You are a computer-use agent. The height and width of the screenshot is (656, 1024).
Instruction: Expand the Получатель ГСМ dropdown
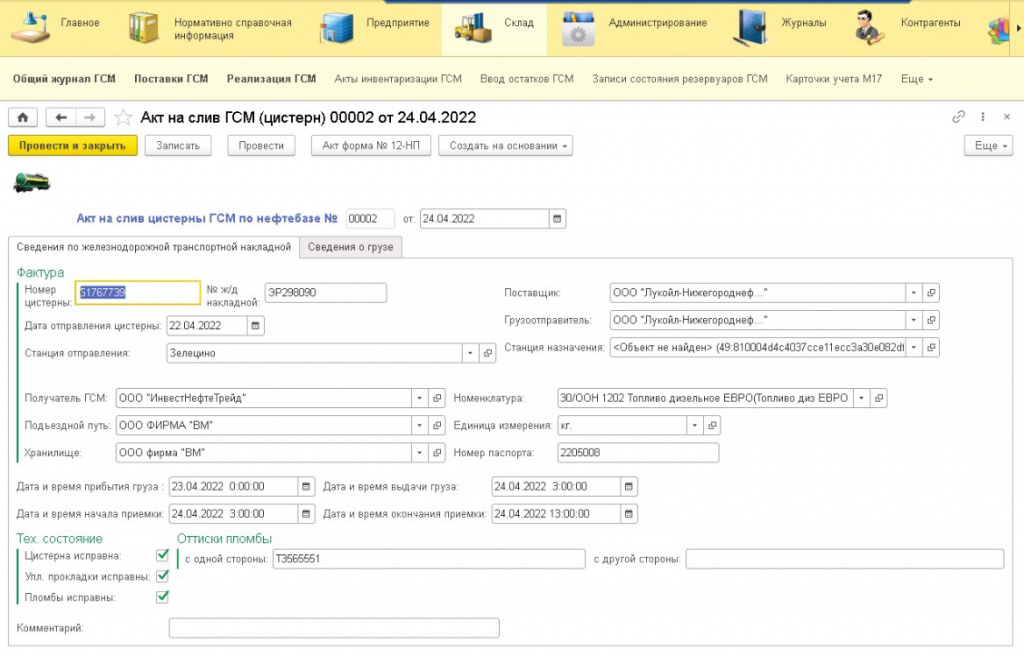pyautogui.click(x=419, y=398)
